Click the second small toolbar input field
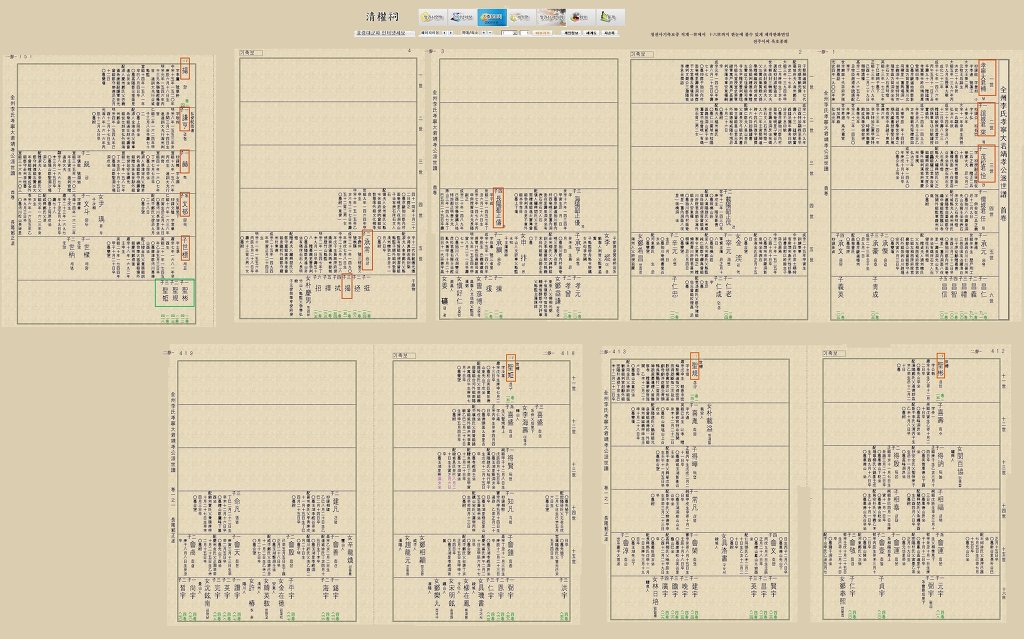 tap(525, 33)
